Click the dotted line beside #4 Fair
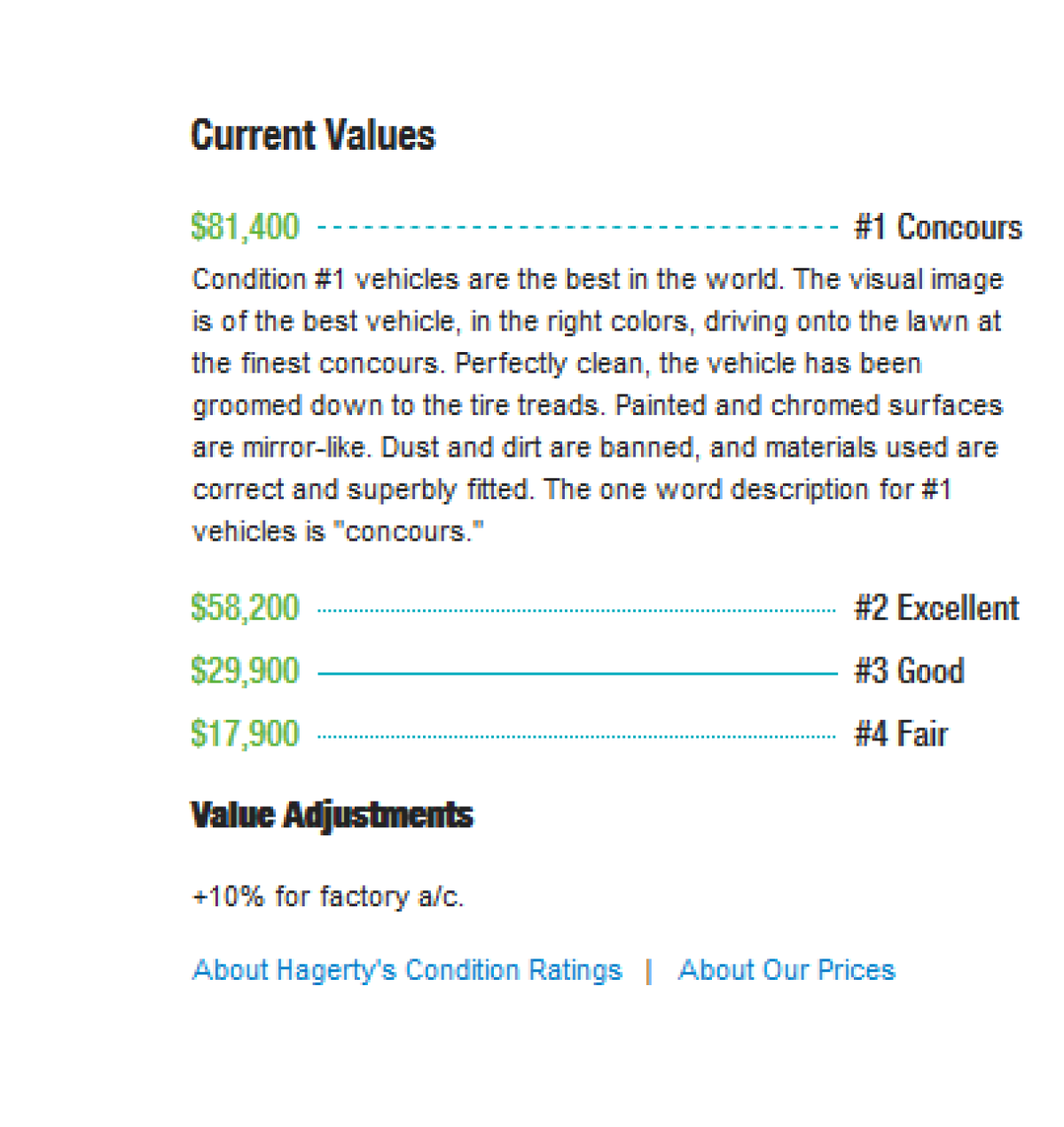Image resolution: width=1064 pixels, height=1127 pixels. click(x=576, y=736)
